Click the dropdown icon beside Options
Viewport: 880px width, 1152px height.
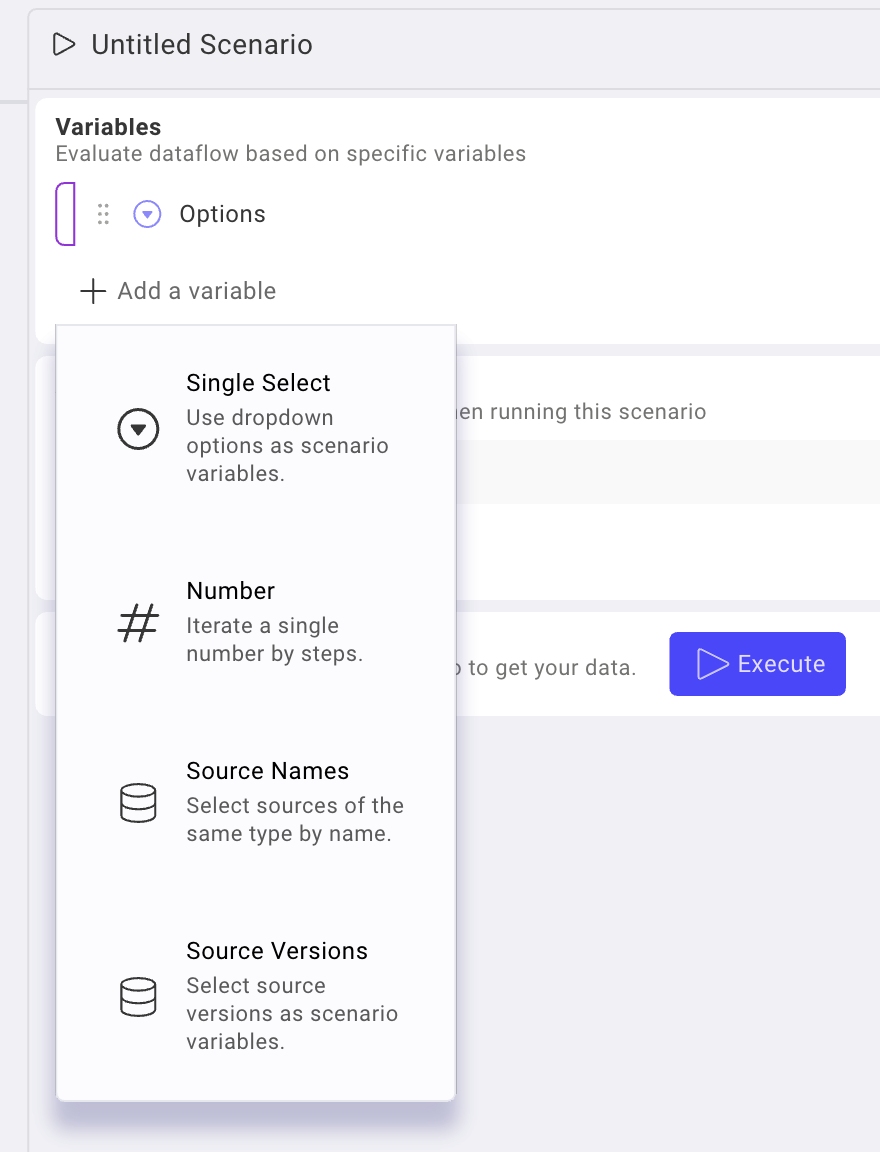147,214
